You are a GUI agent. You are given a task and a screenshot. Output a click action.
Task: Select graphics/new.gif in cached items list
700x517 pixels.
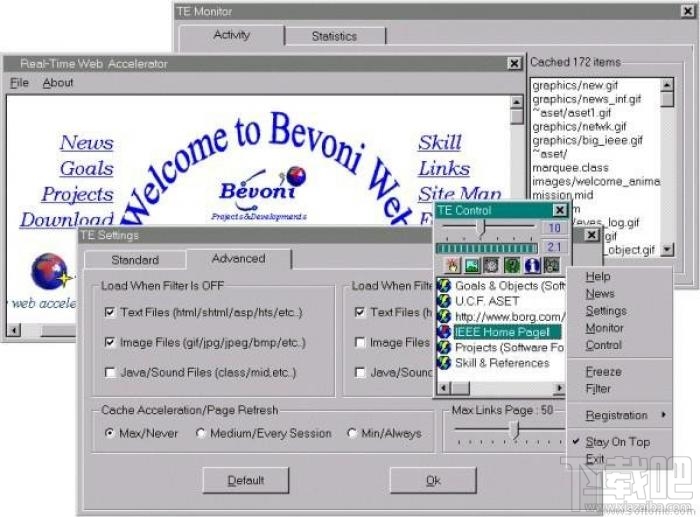click(575, 85)
